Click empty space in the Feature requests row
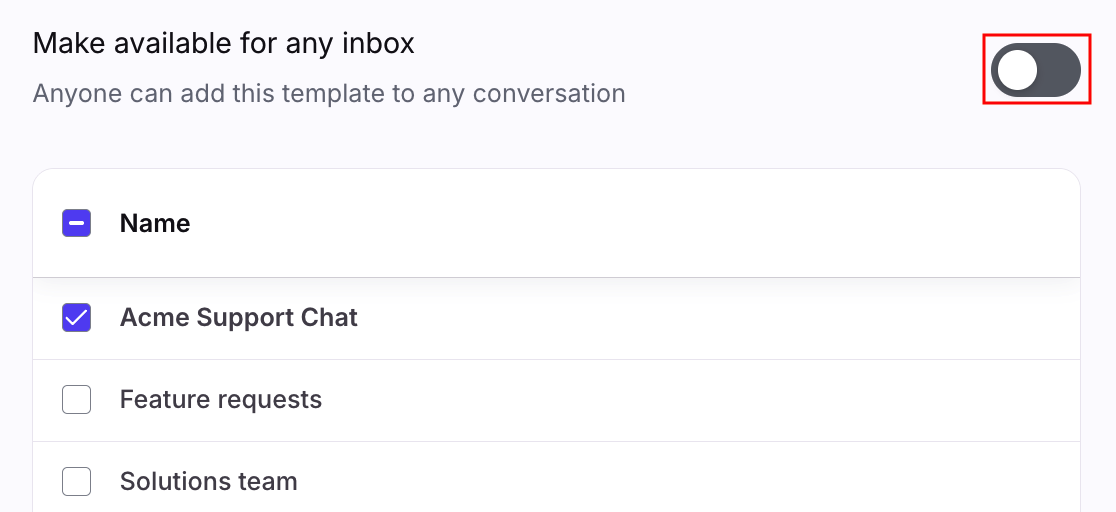 pyautogui.click(x=700, y=400)
